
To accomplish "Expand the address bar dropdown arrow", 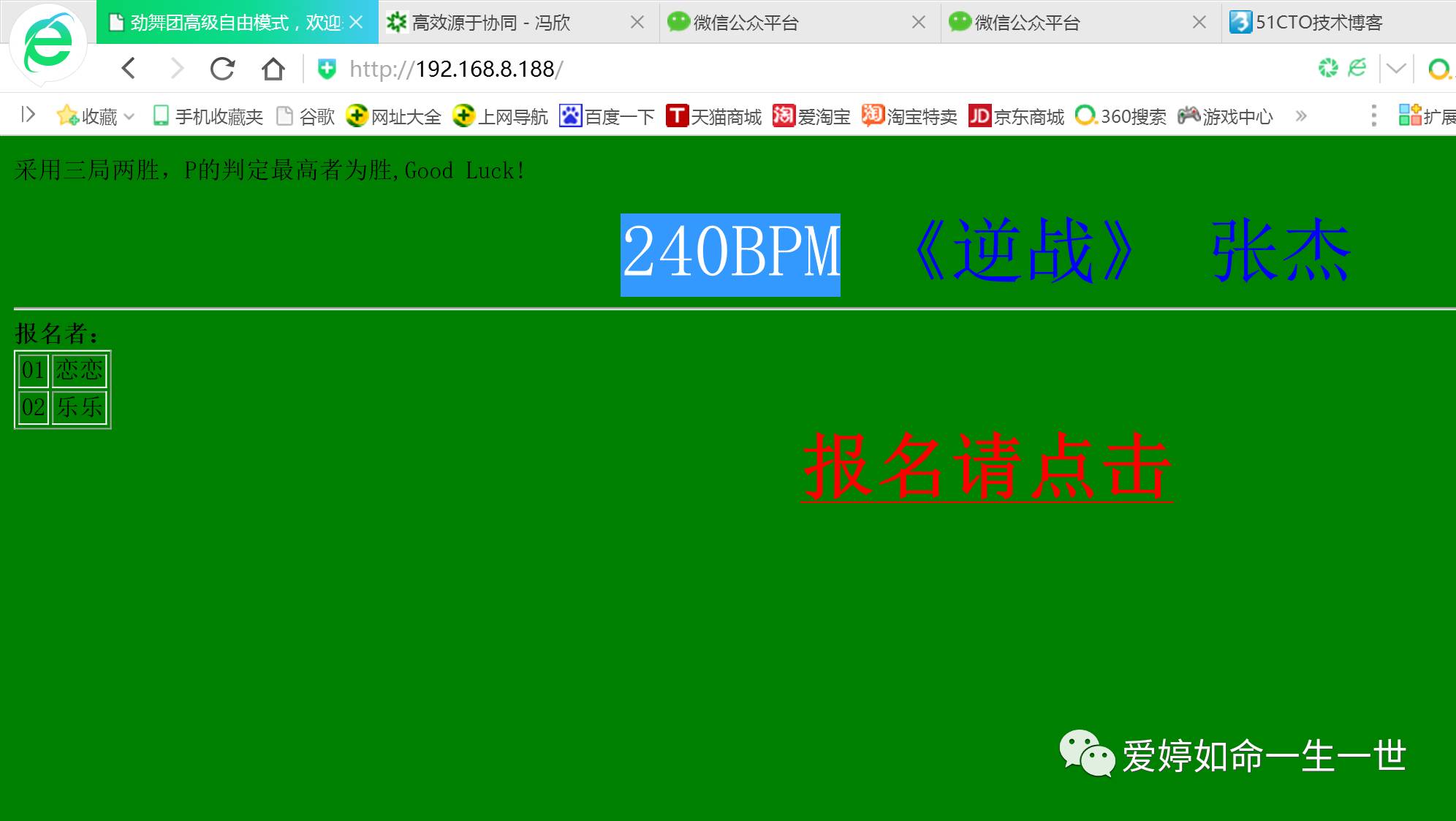I will tap(1396, 69).
